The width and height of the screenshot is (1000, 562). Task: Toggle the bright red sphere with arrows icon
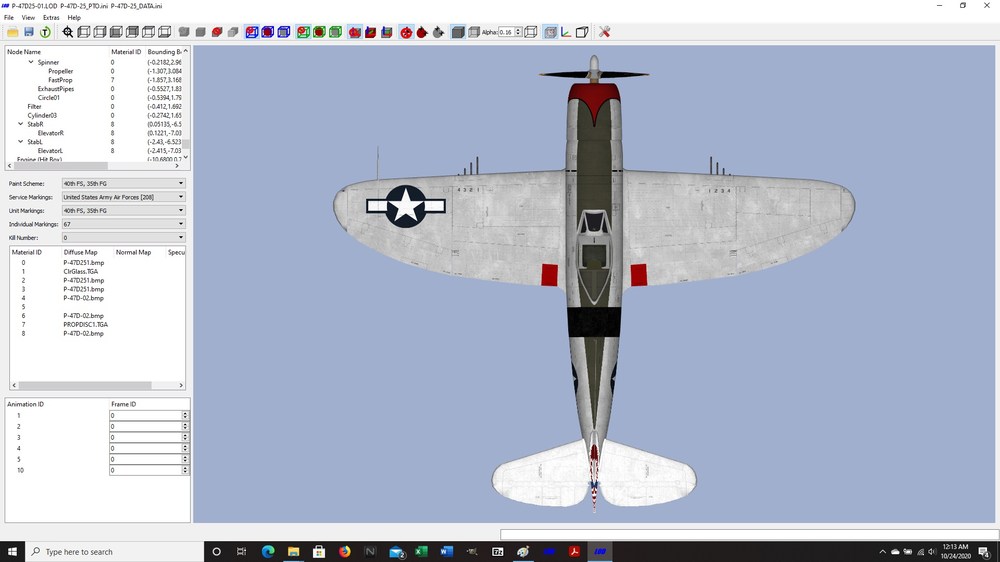click(x=406, y=32)
